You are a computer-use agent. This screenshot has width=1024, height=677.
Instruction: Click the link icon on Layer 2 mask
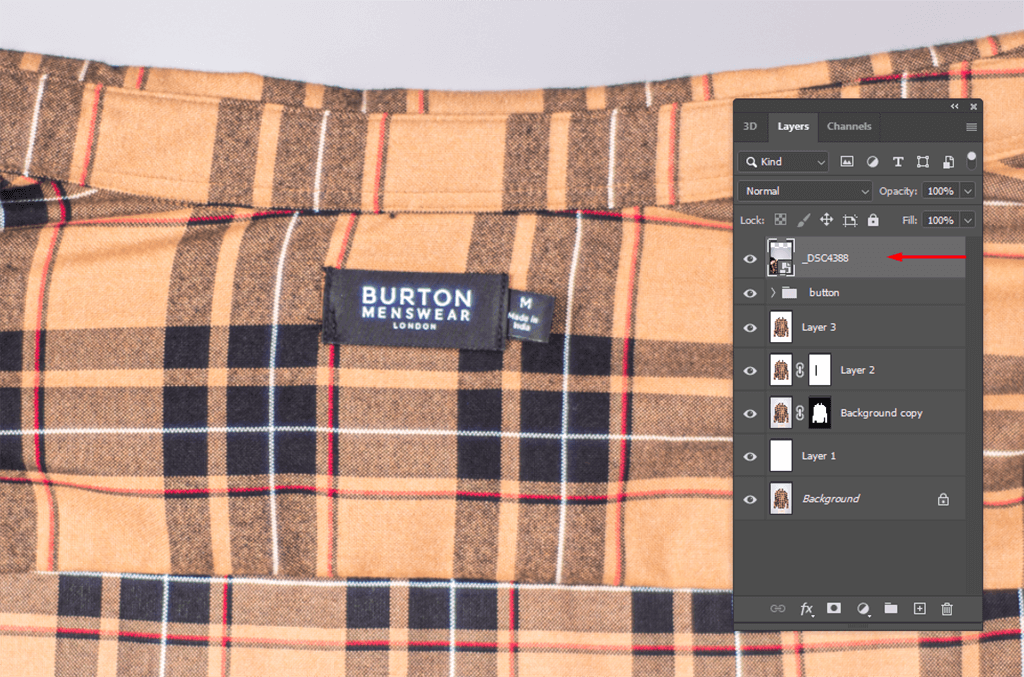pos(800,370)
